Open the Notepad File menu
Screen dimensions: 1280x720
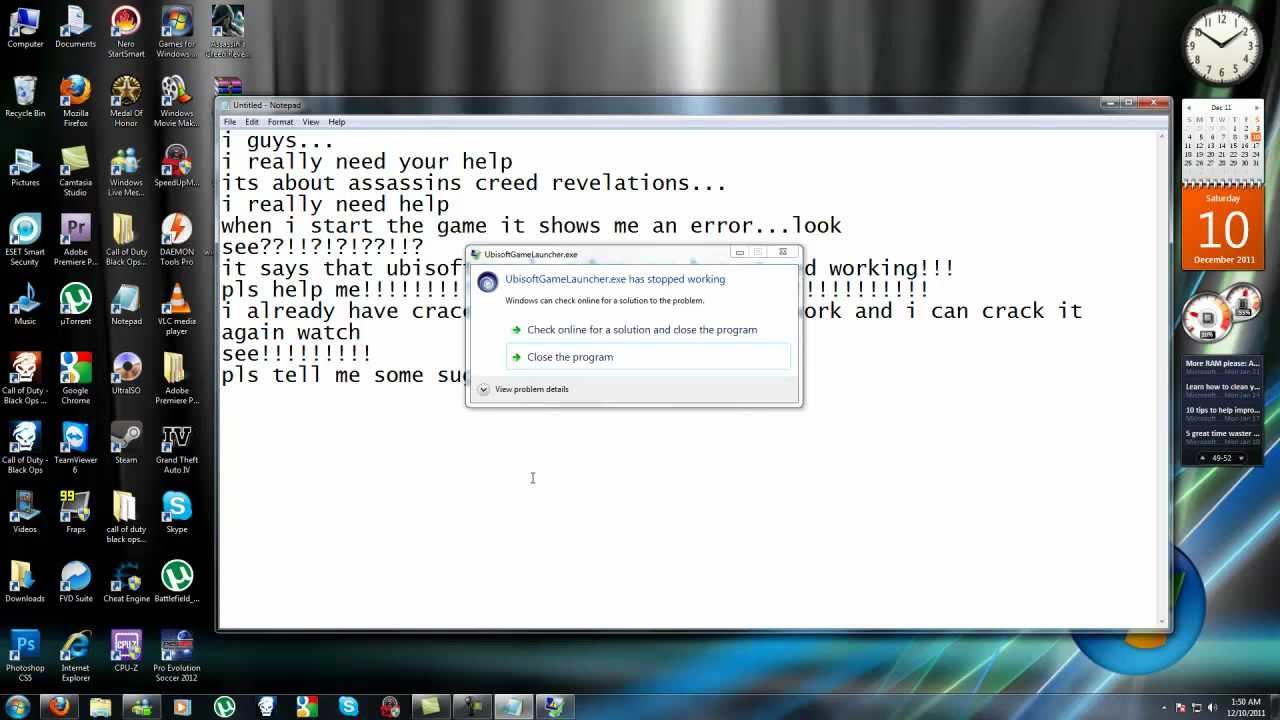[230, 122]
